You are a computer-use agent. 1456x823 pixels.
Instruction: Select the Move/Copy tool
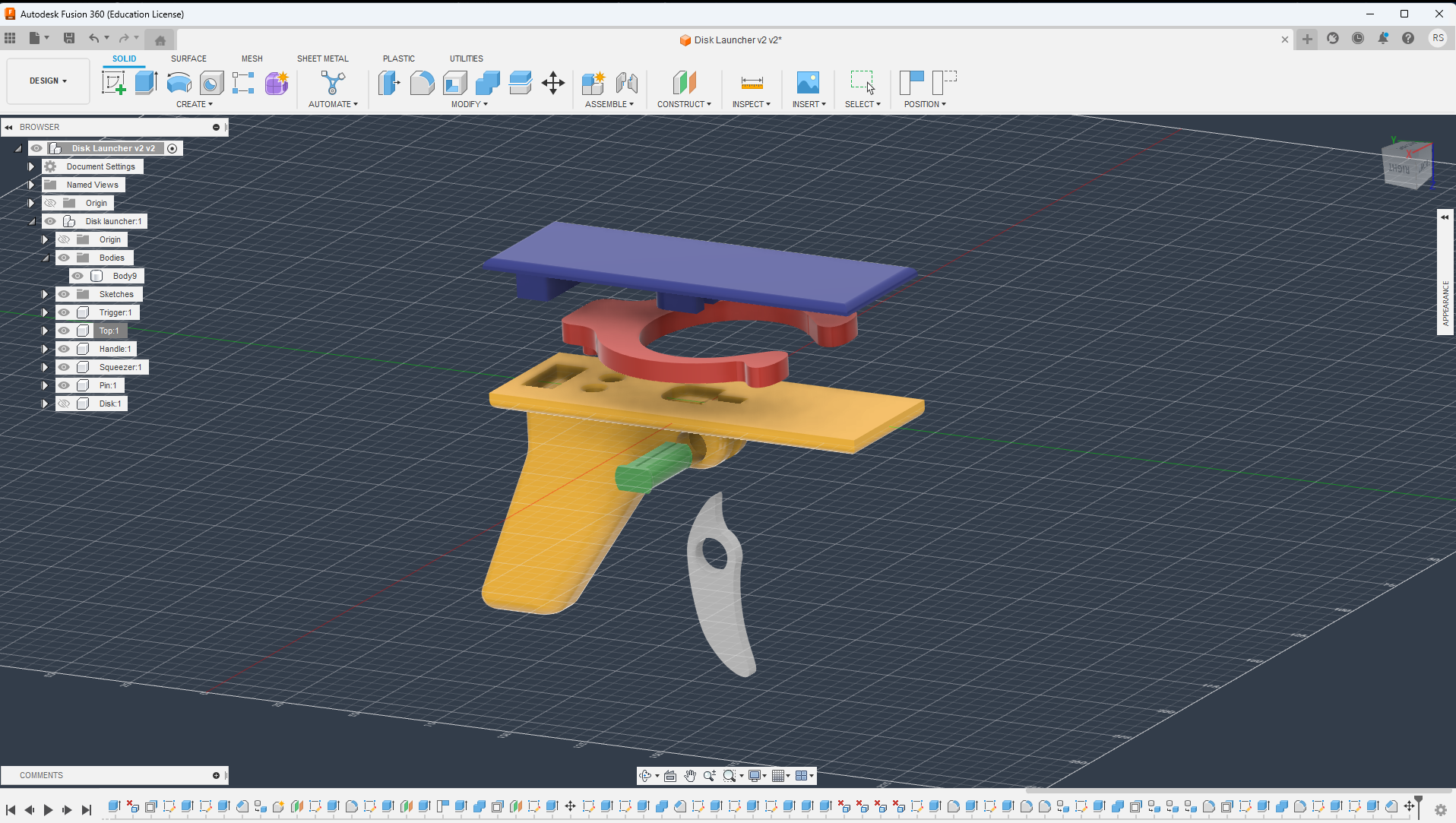click(553, 83)
